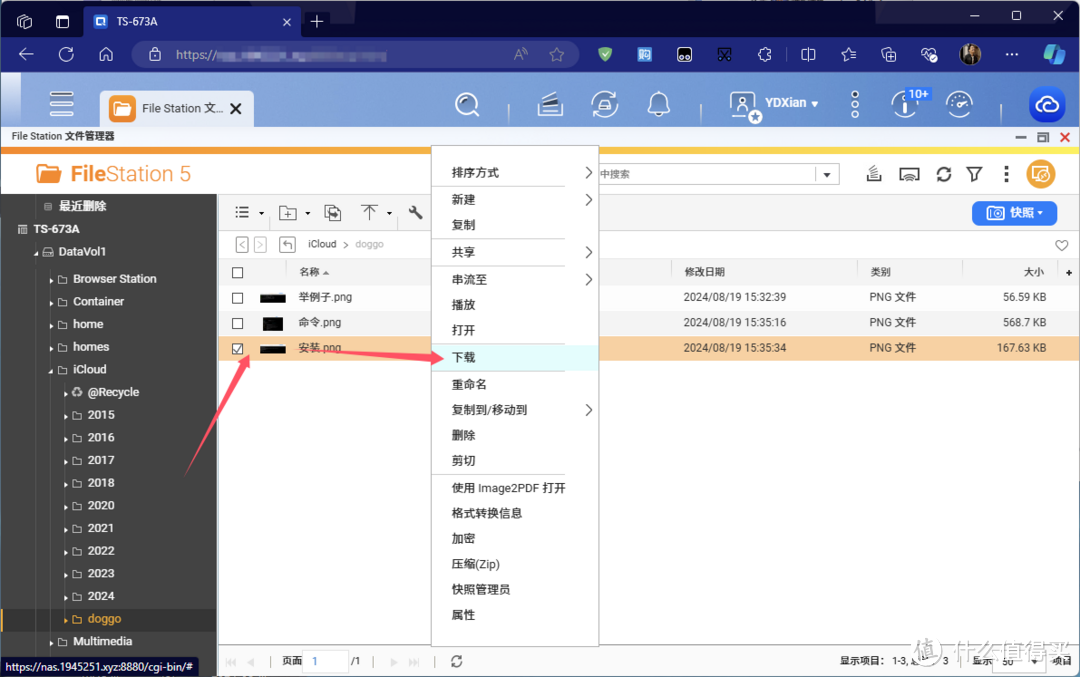This screenshot has height=677, width=1080.
Task: Choose 重命名 in the context menu
Action: tap(469, 385)
